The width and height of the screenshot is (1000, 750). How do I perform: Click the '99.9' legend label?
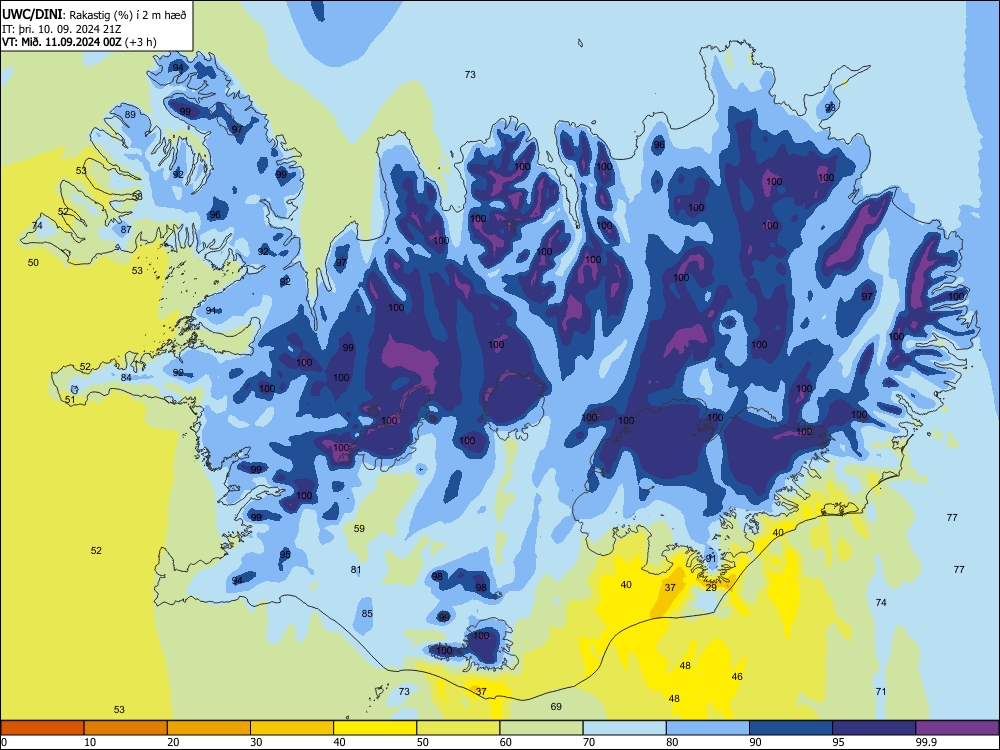click(x=926, y=742)
